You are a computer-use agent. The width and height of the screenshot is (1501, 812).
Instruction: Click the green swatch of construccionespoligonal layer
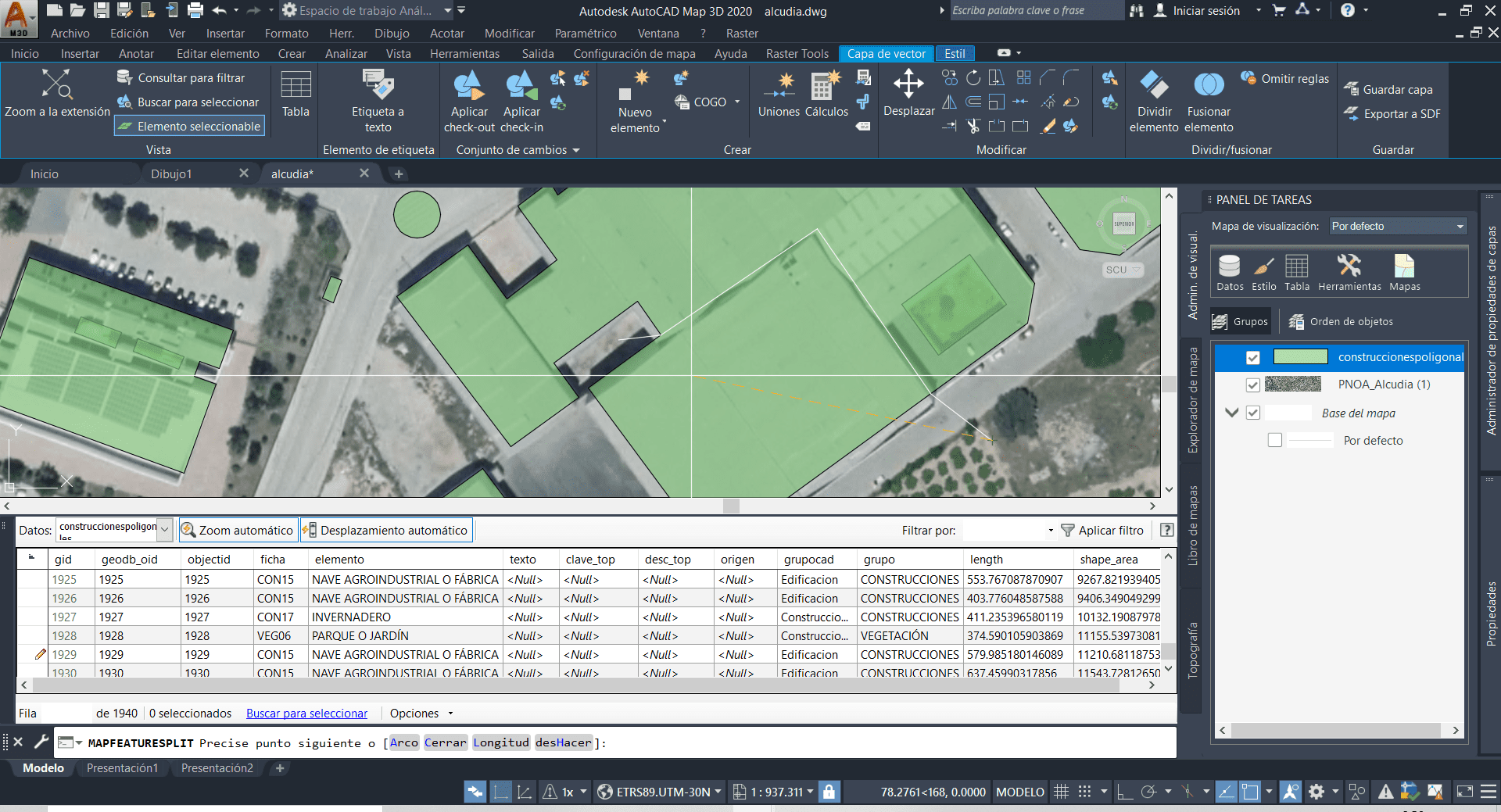tap(1300, 356)
